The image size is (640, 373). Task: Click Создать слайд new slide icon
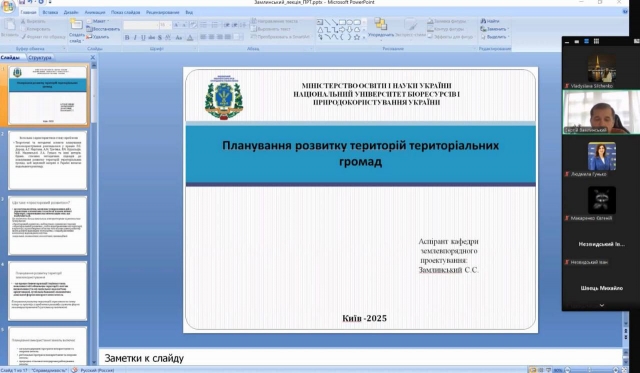pos(76,25)
